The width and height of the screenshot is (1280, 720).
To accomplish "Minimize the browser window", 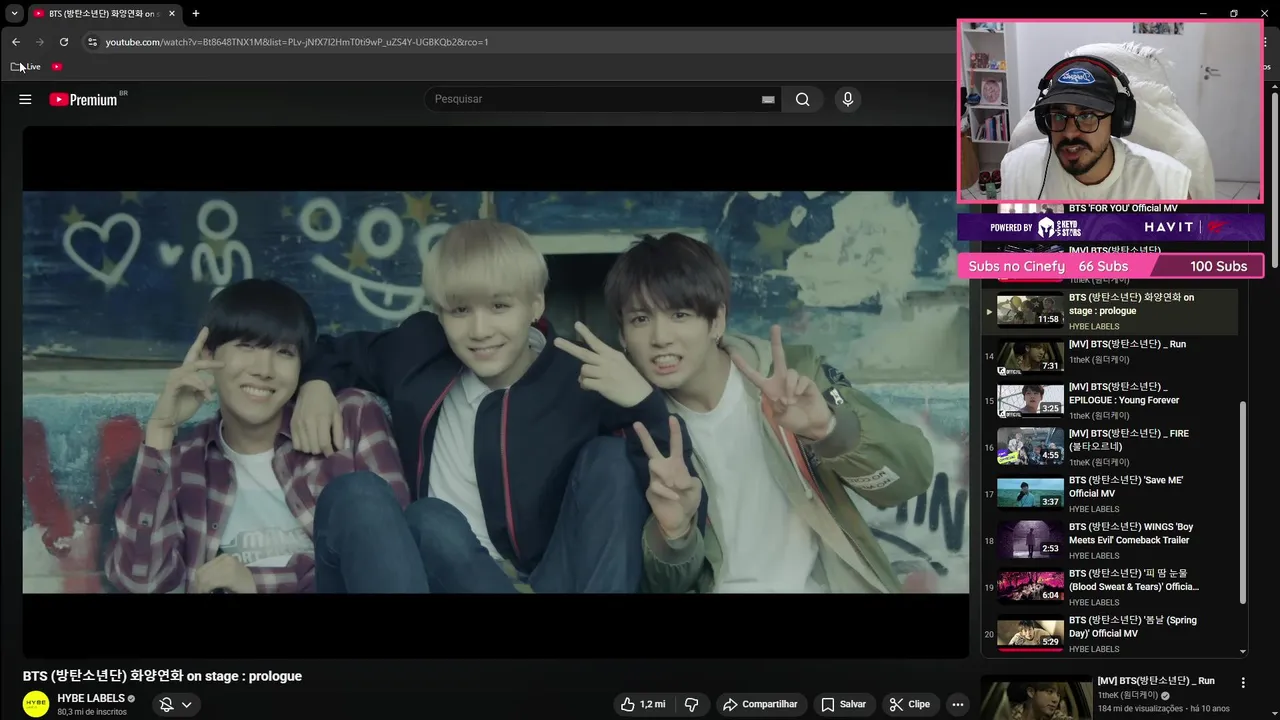I will point(1204,13).
